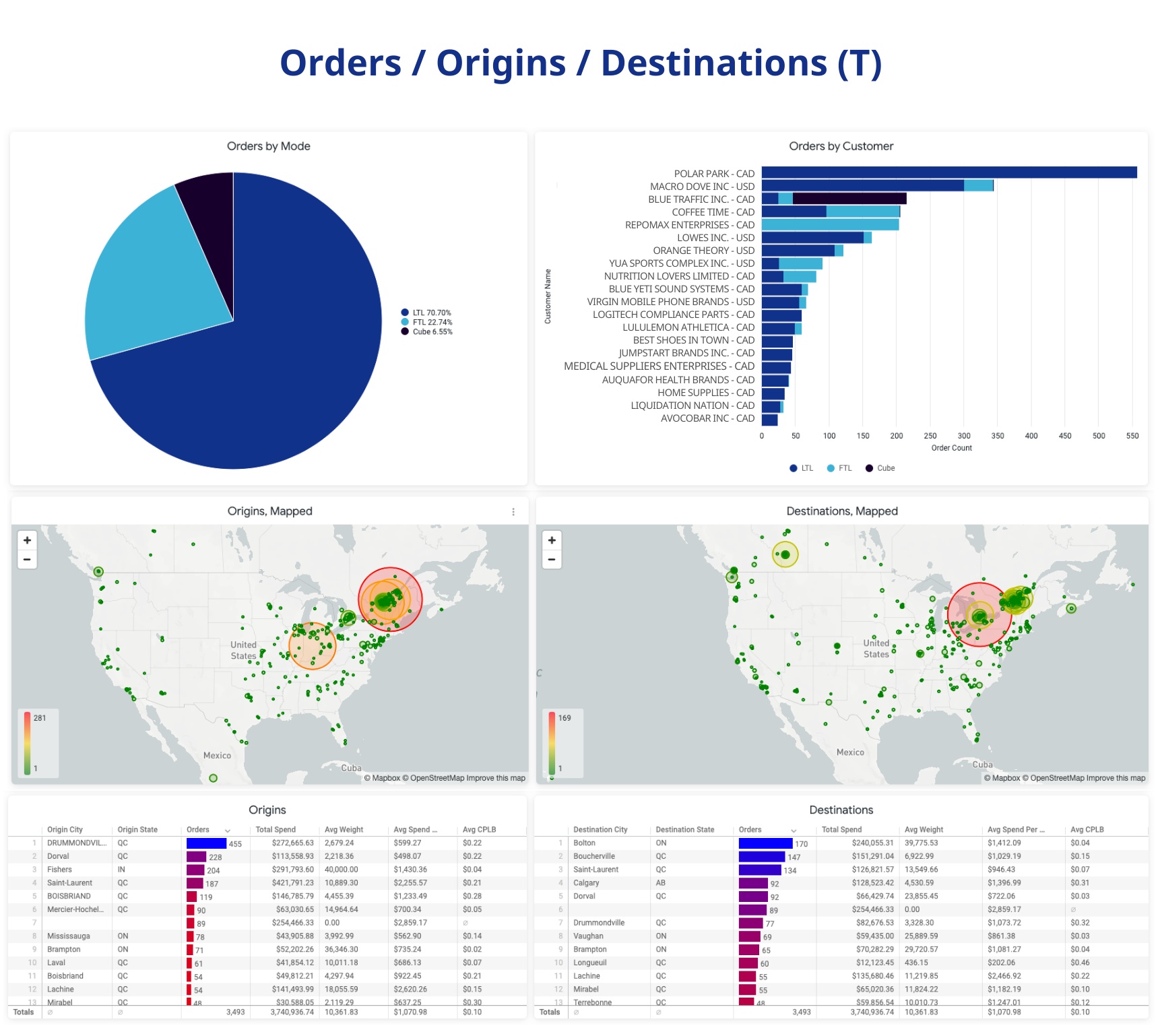1160x1036 pixels.
Task: Sort Origins table by Orders arrow
Action: coord(228,831)
